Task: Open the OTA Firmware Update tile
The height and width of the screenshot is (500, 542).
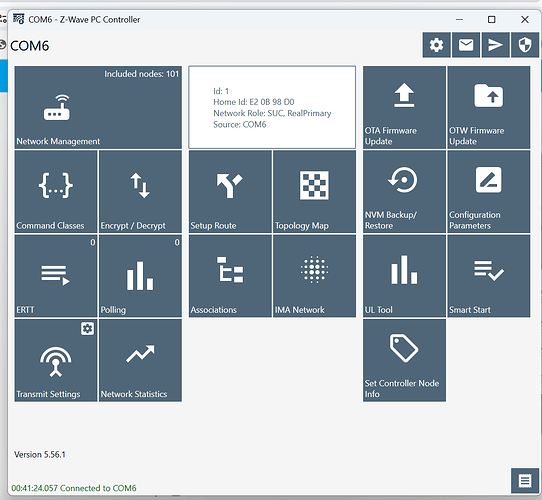Action: (404, 108)
